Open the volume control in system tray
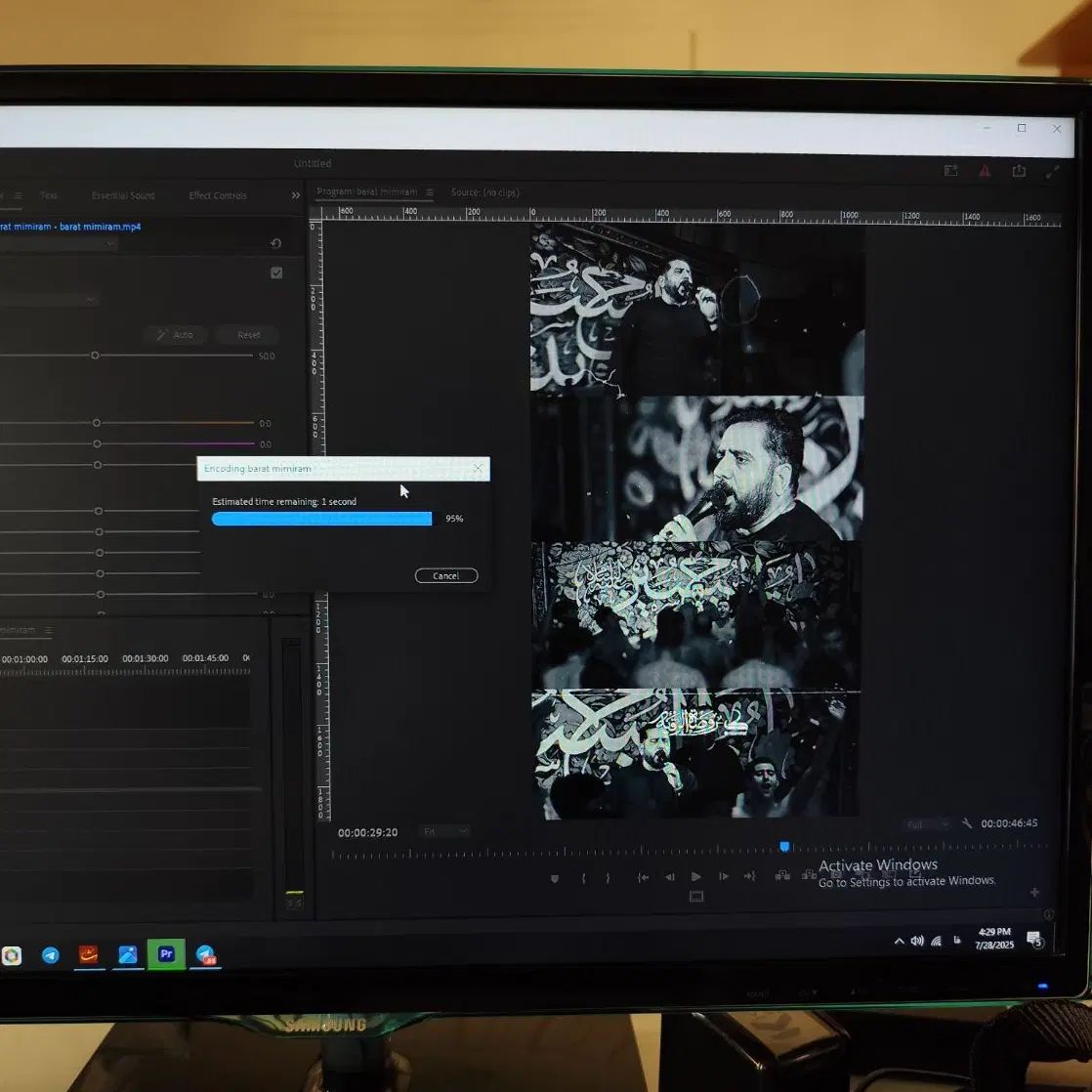 pyautogui.click(x=917, y=941)
